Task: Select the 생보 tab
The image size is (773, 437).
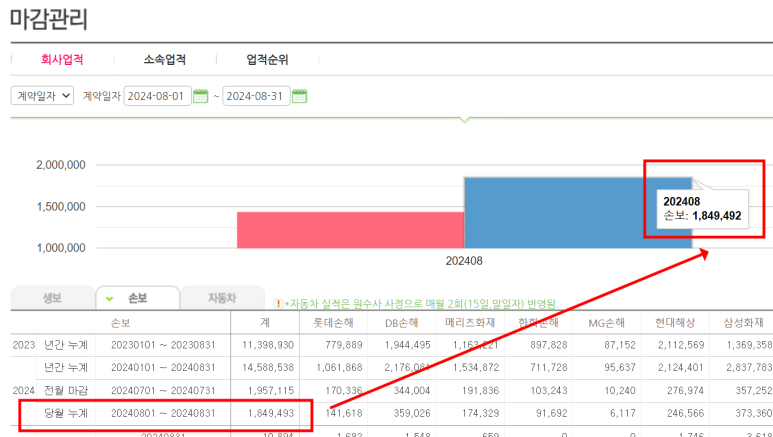Action: [x=52, y=298]
